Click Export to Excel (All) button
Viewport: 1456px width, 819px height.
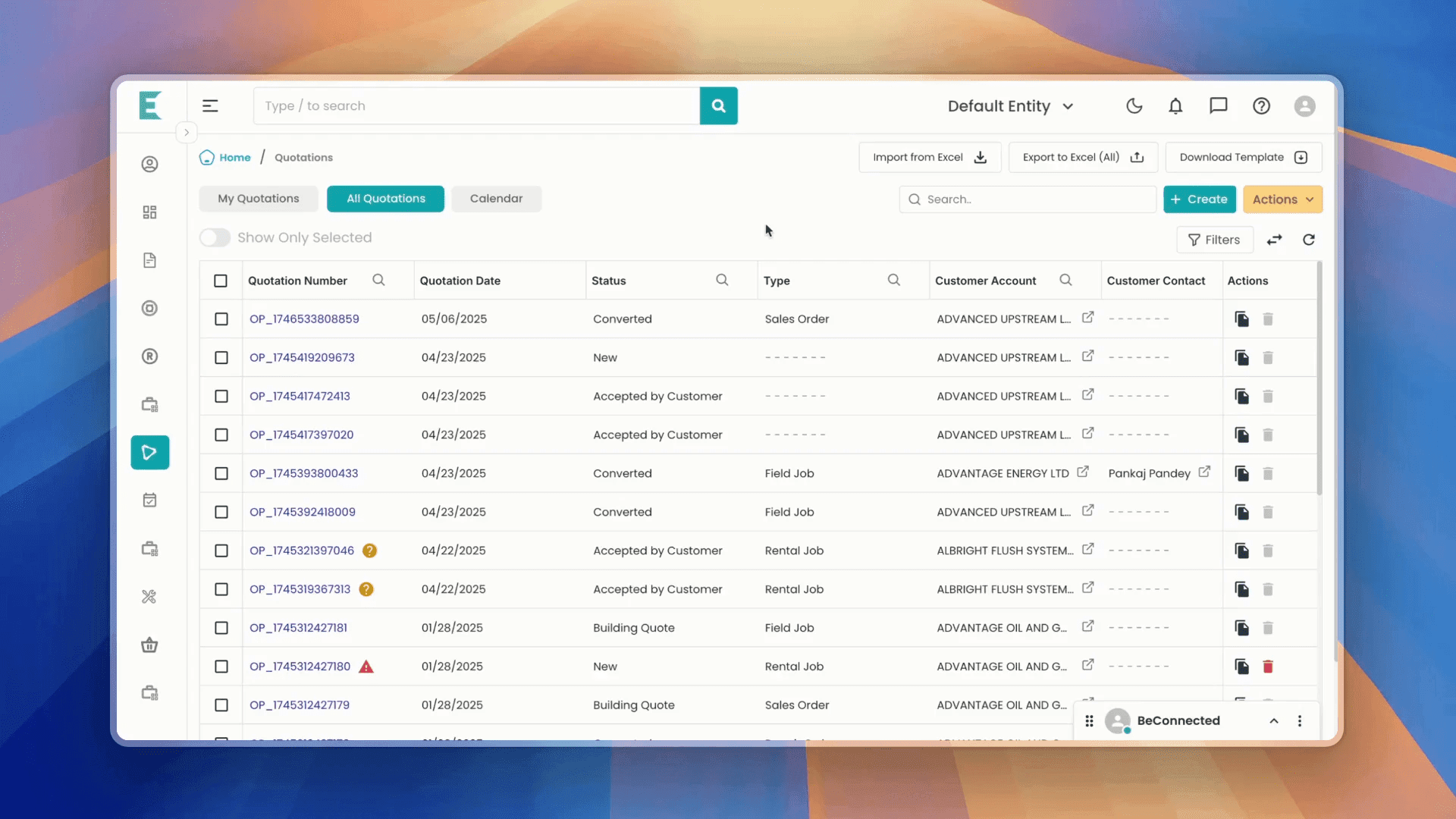coord(1083,158)
